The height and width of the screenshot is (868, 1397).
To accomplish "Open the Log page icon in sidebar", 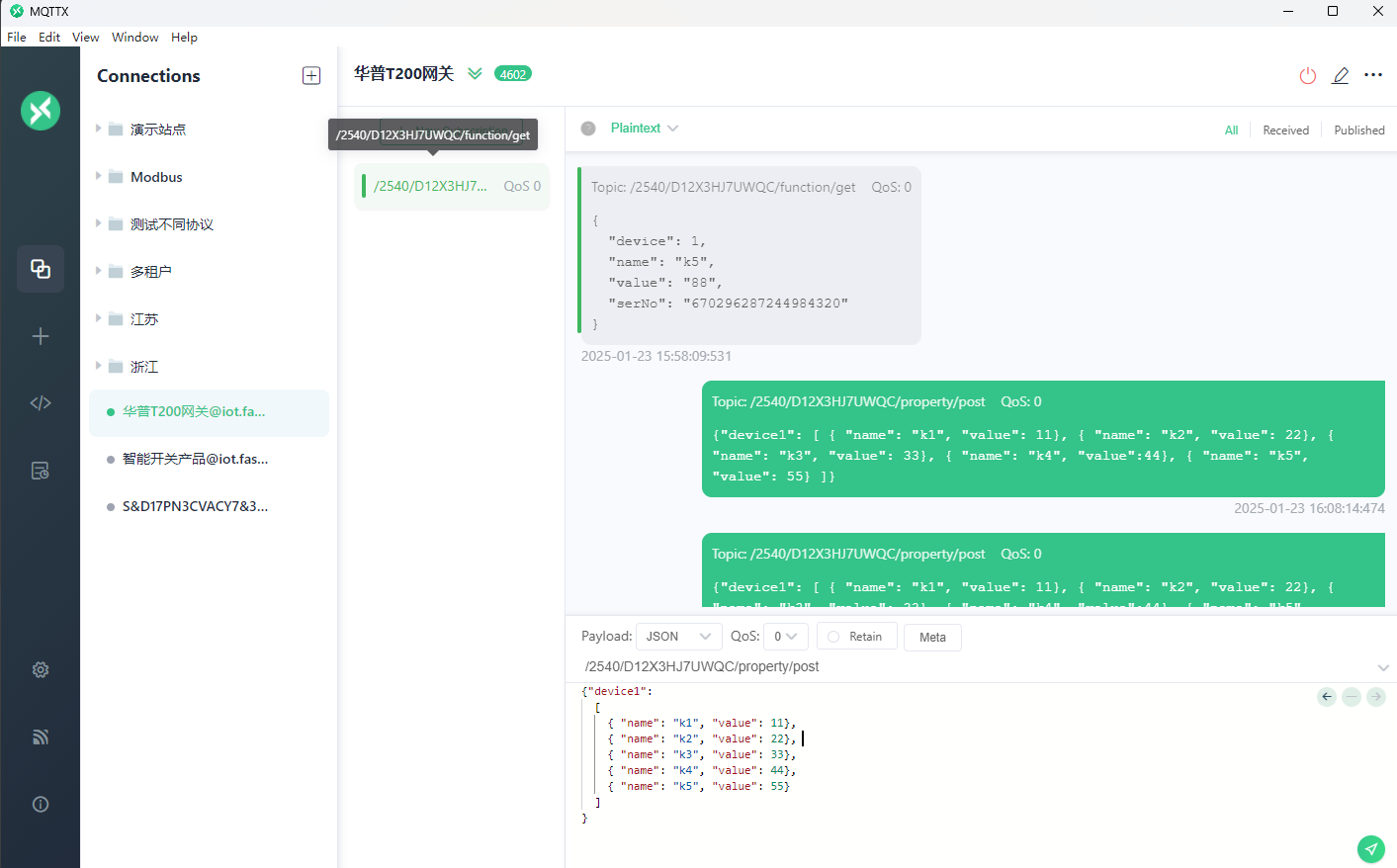I will click(41, 471).
